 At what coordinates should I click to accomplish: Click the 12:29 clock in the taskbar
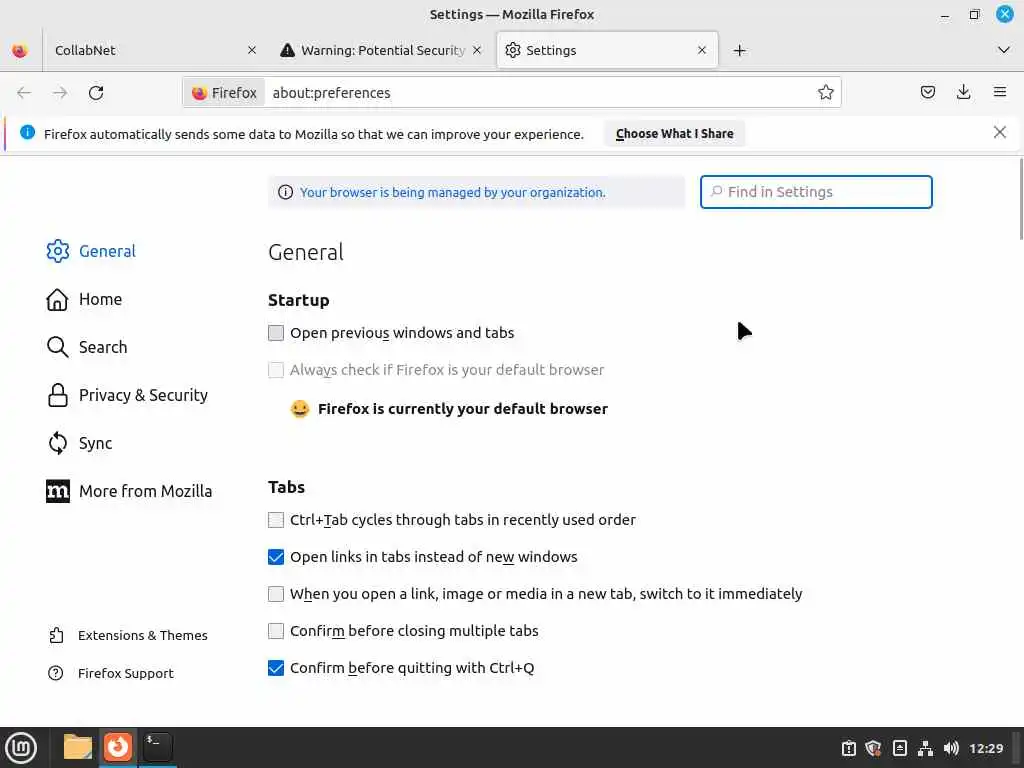tap(985, 748)
